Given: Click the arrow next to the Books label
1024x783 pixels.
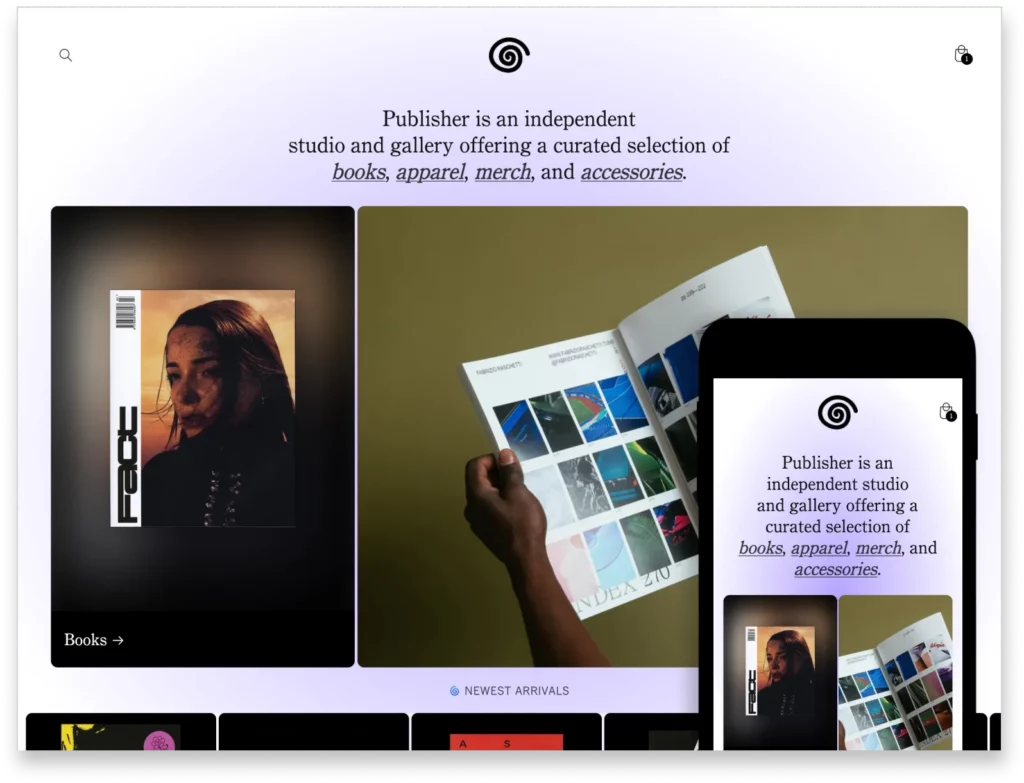Looking at the screenshot, I should (118, 640).
